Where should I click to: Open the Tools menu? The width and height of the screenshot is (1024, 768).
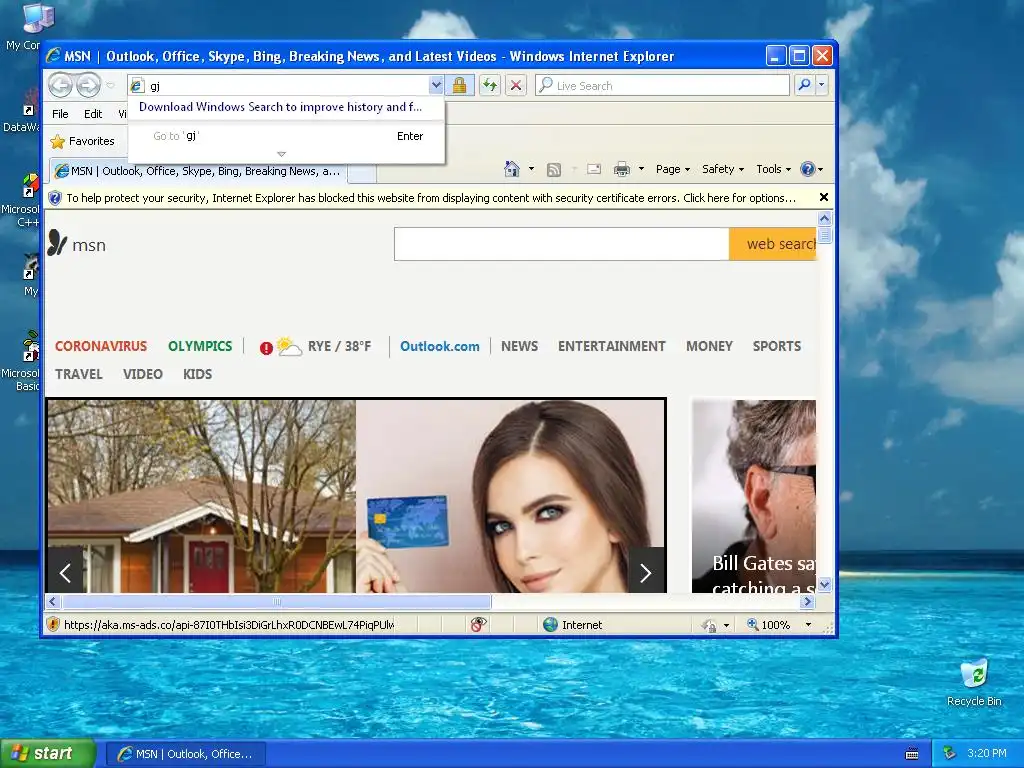pos(773,169)
